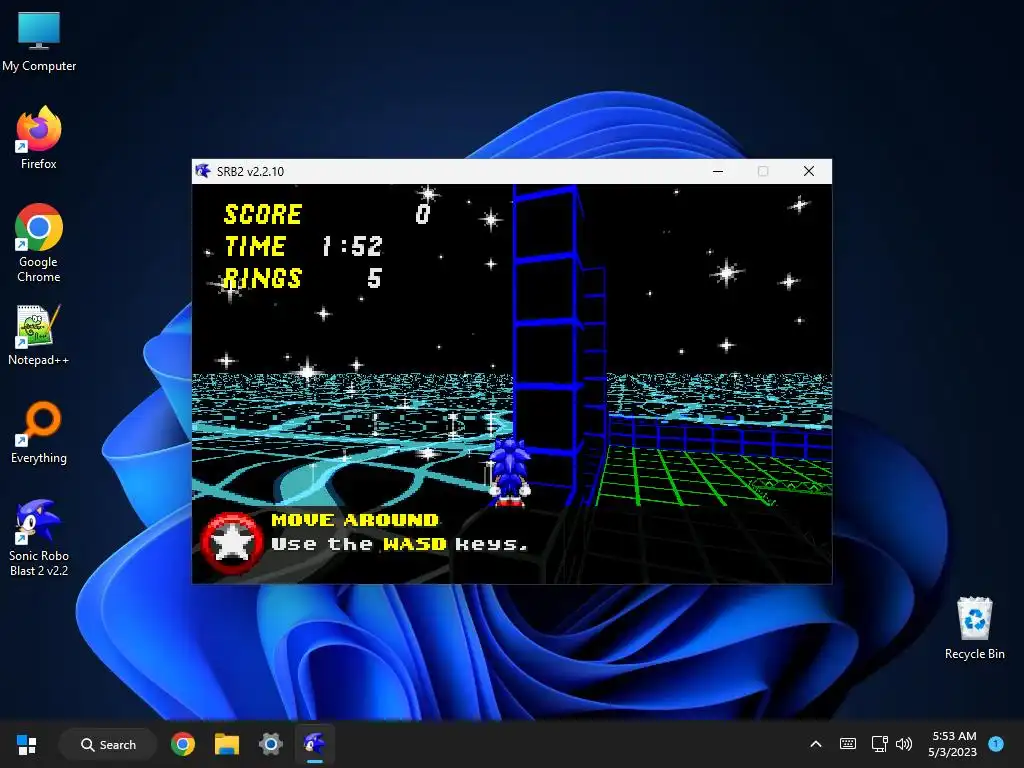
Task: Open File Explorer from the taskbar
Action: pyautogui.click(x=227, y=744)
